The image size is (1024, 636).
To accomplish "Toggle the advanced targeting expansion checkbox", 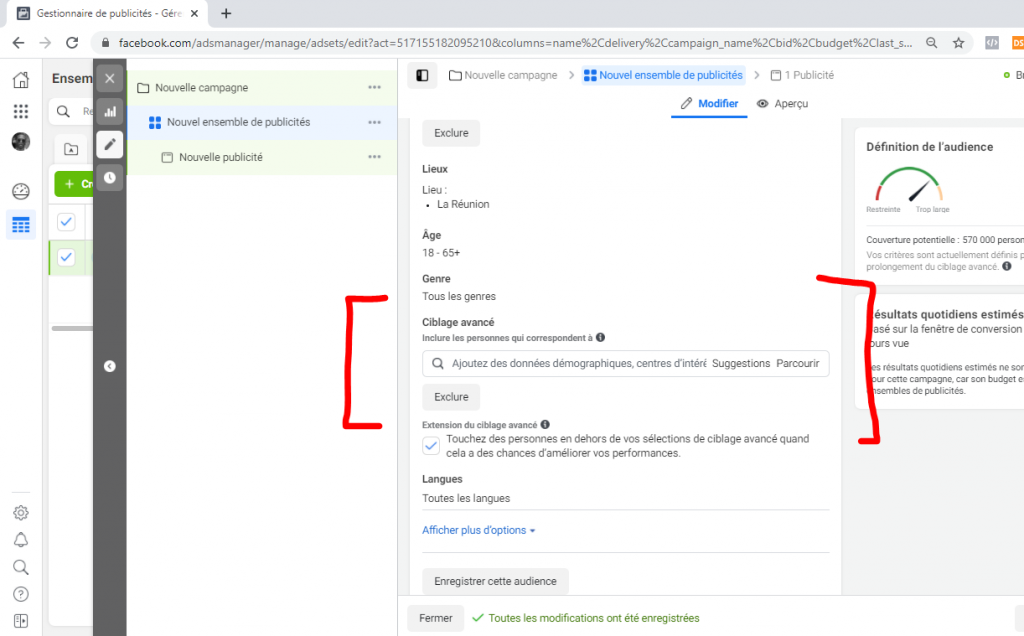I will (431, 446).
